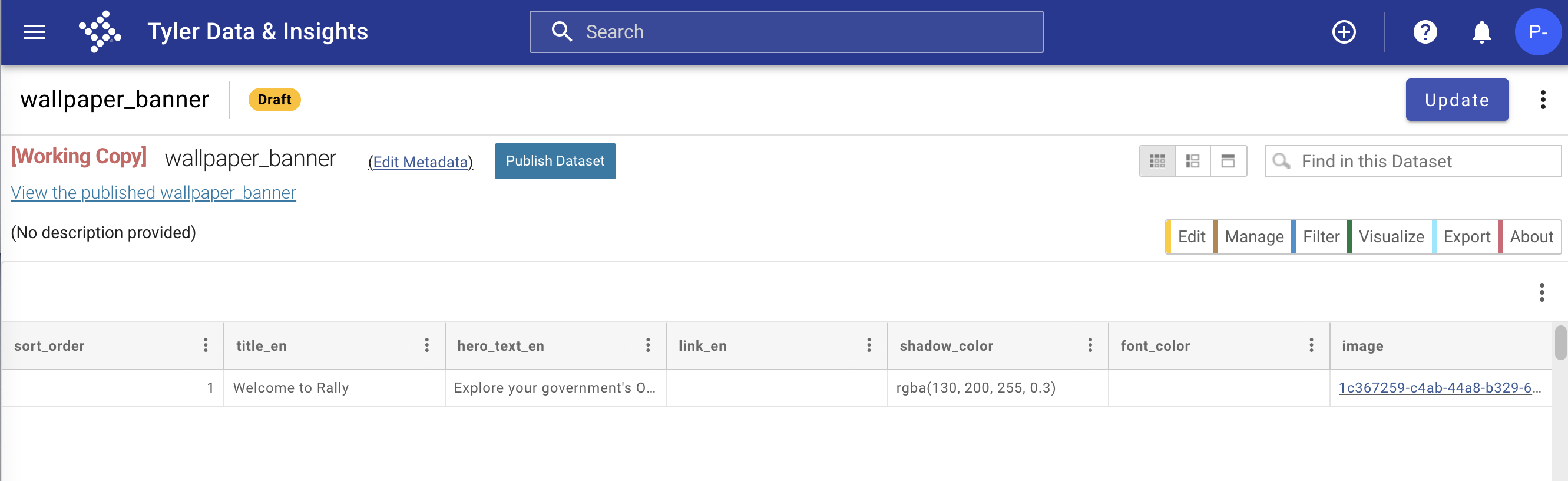The height and width of the screenshot is (481, 1568).
Task: Click the title_en column header label
Action: [261, 346]
